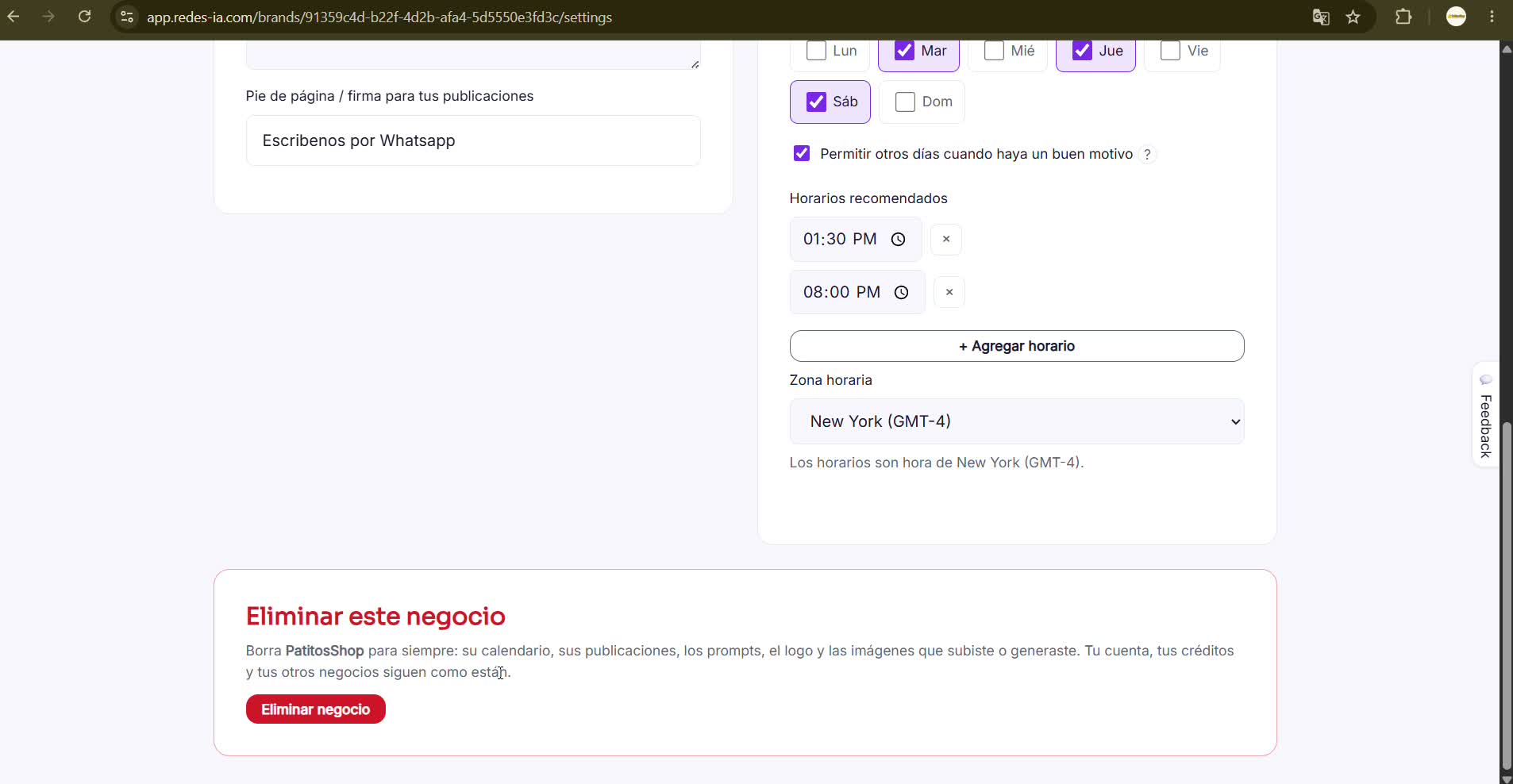Show help tooltip for allowing other days
The image size is (1513, 784).
point(1147,154)
